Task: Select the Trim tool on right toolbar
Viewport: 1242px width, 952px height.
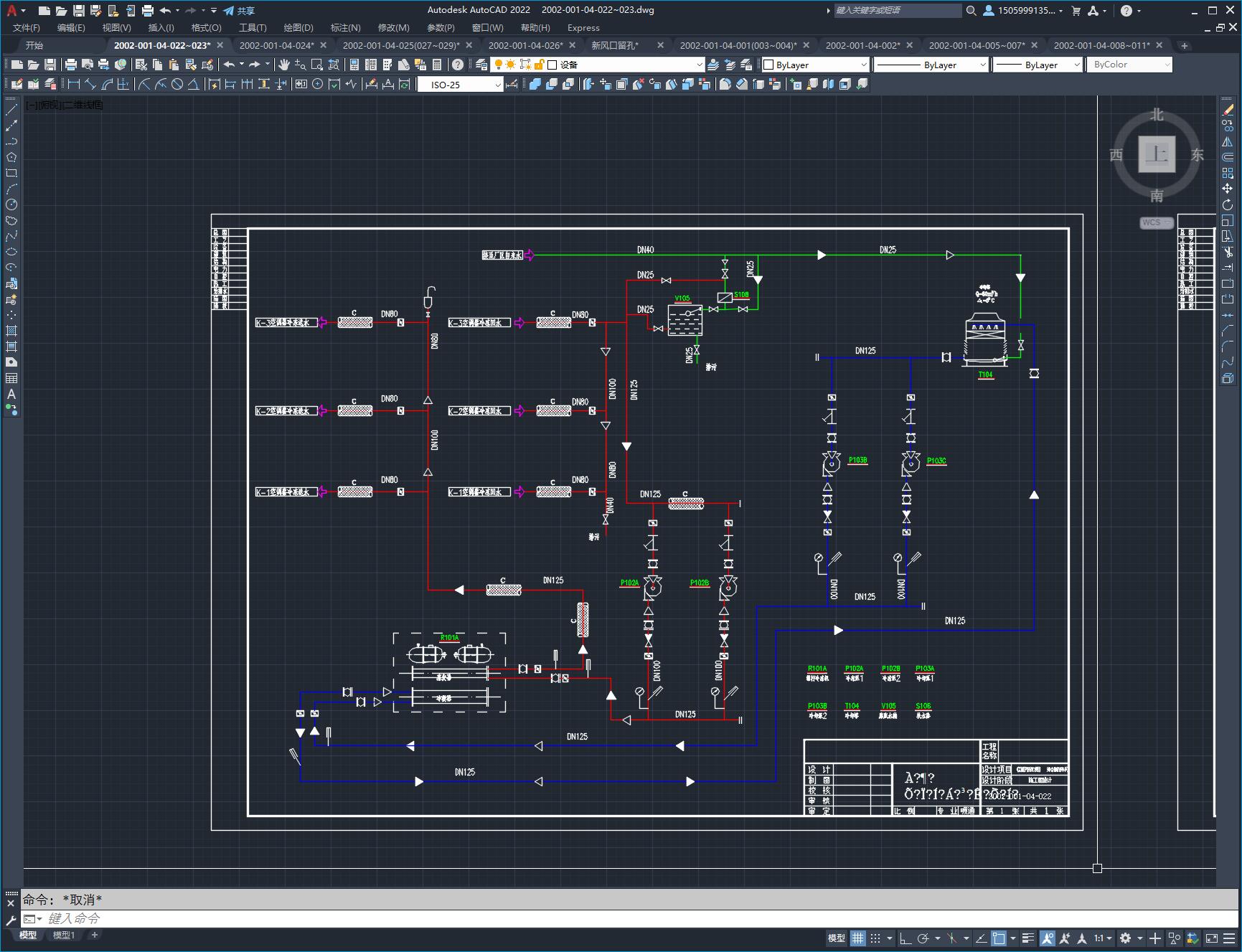Action: tap(1228, 252)
